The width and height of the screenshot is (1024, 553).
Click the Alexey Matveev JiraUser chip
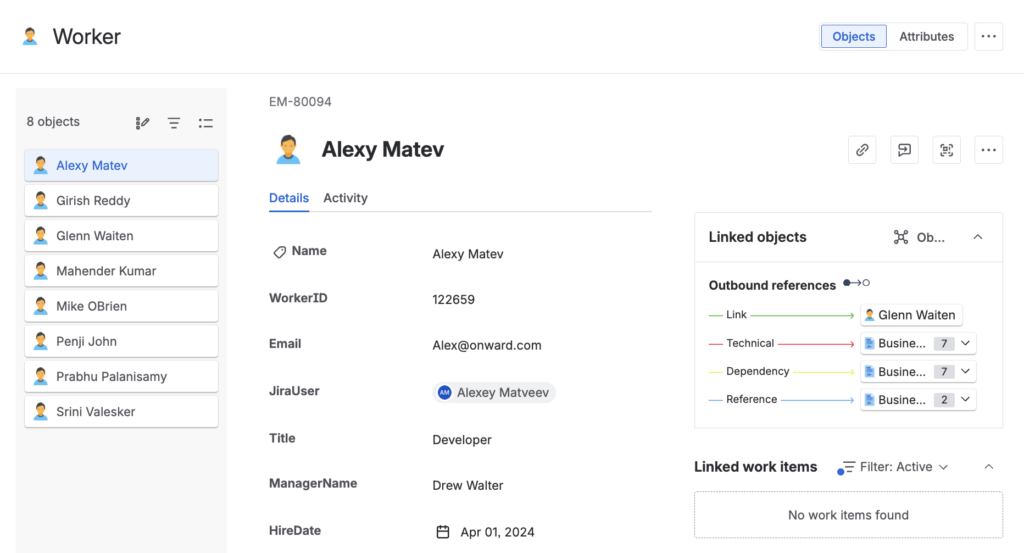494,393
